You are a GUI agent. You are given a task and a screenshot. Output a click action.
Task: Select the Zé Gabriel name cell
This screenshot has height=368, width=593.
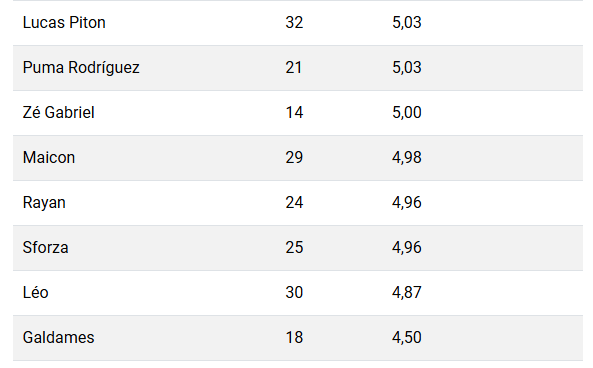tap(58, 113)
